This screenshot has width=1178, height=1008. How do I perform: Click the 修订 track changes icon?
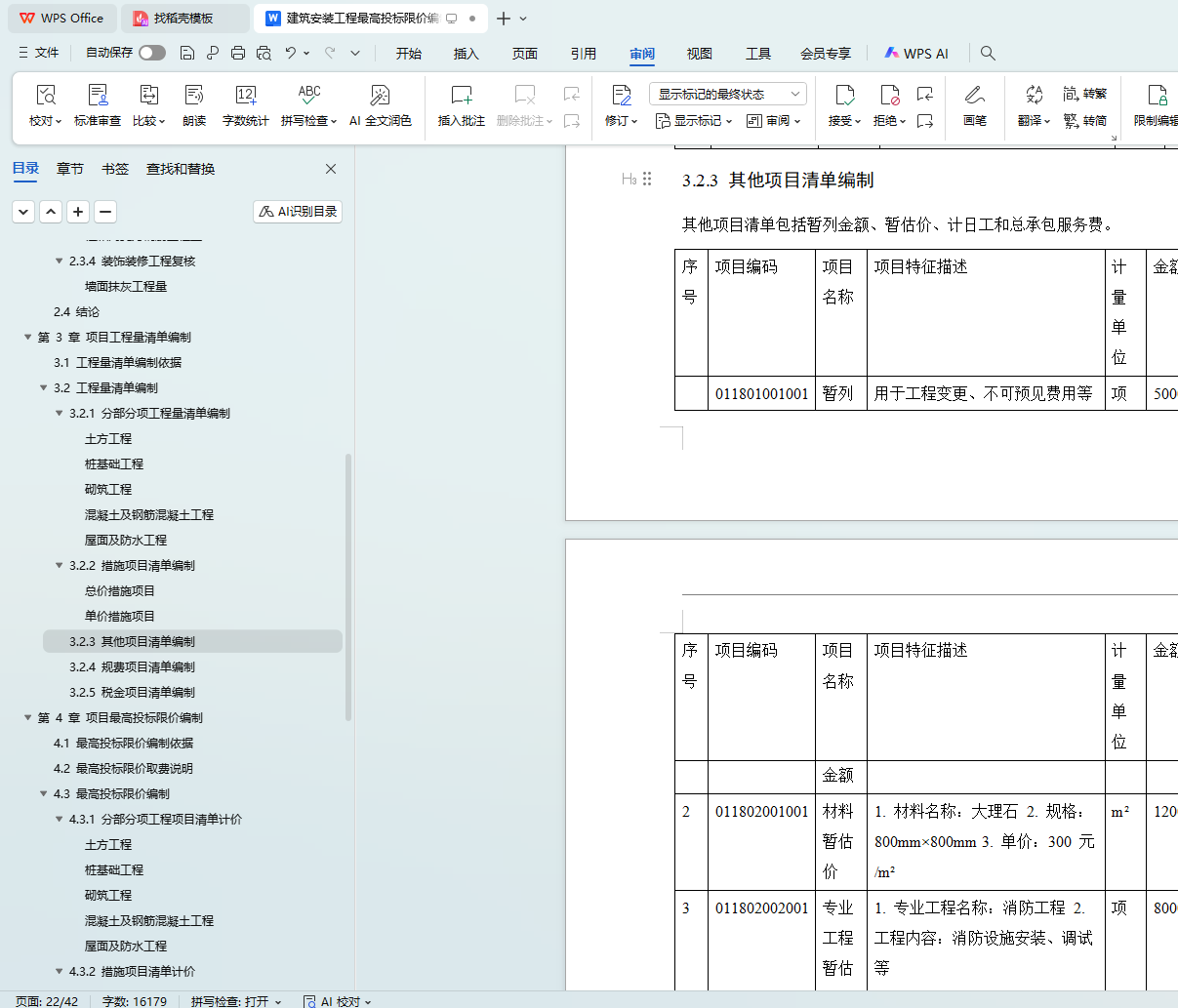point(622,95)
